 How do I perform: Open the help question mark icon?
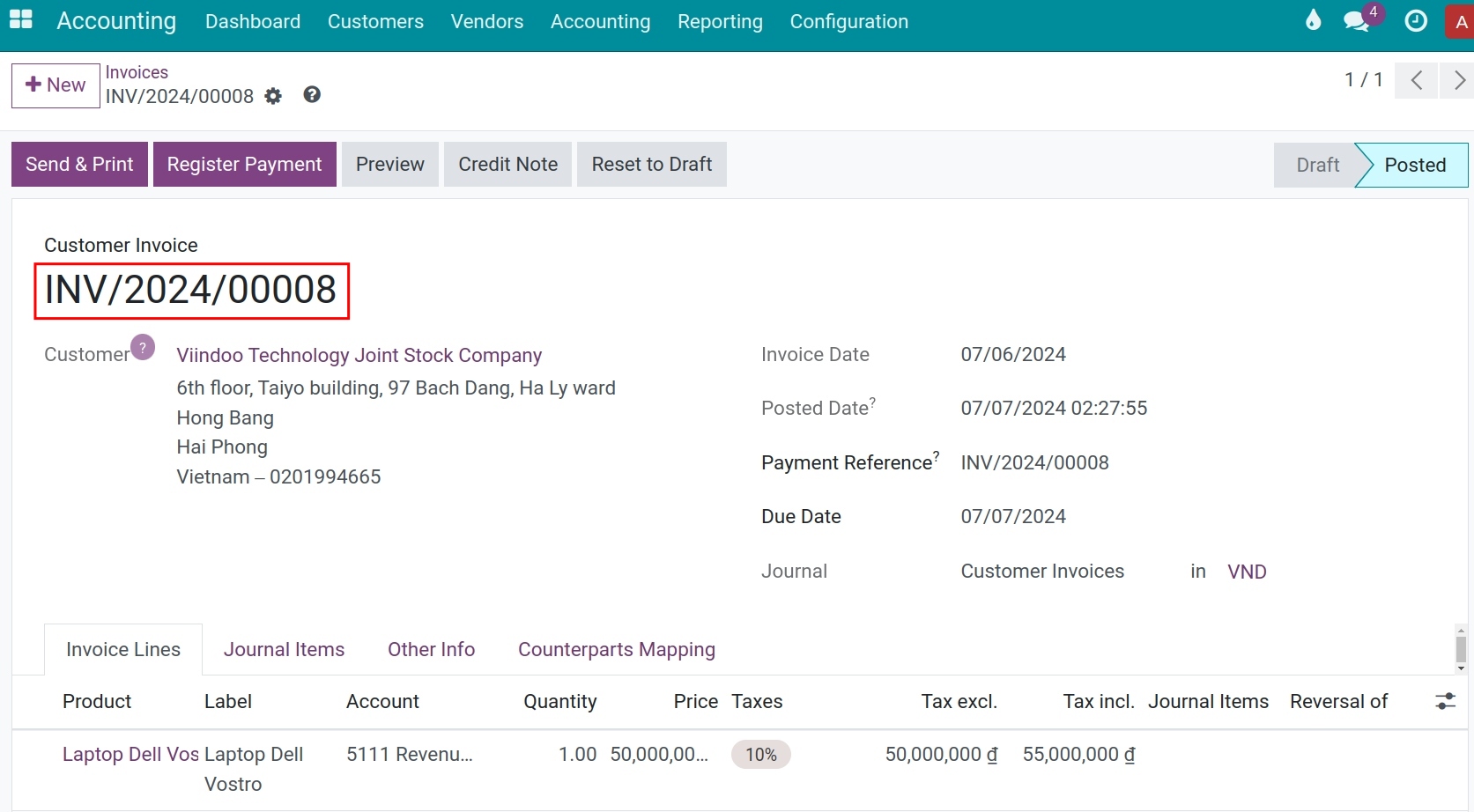coord(312,94)
